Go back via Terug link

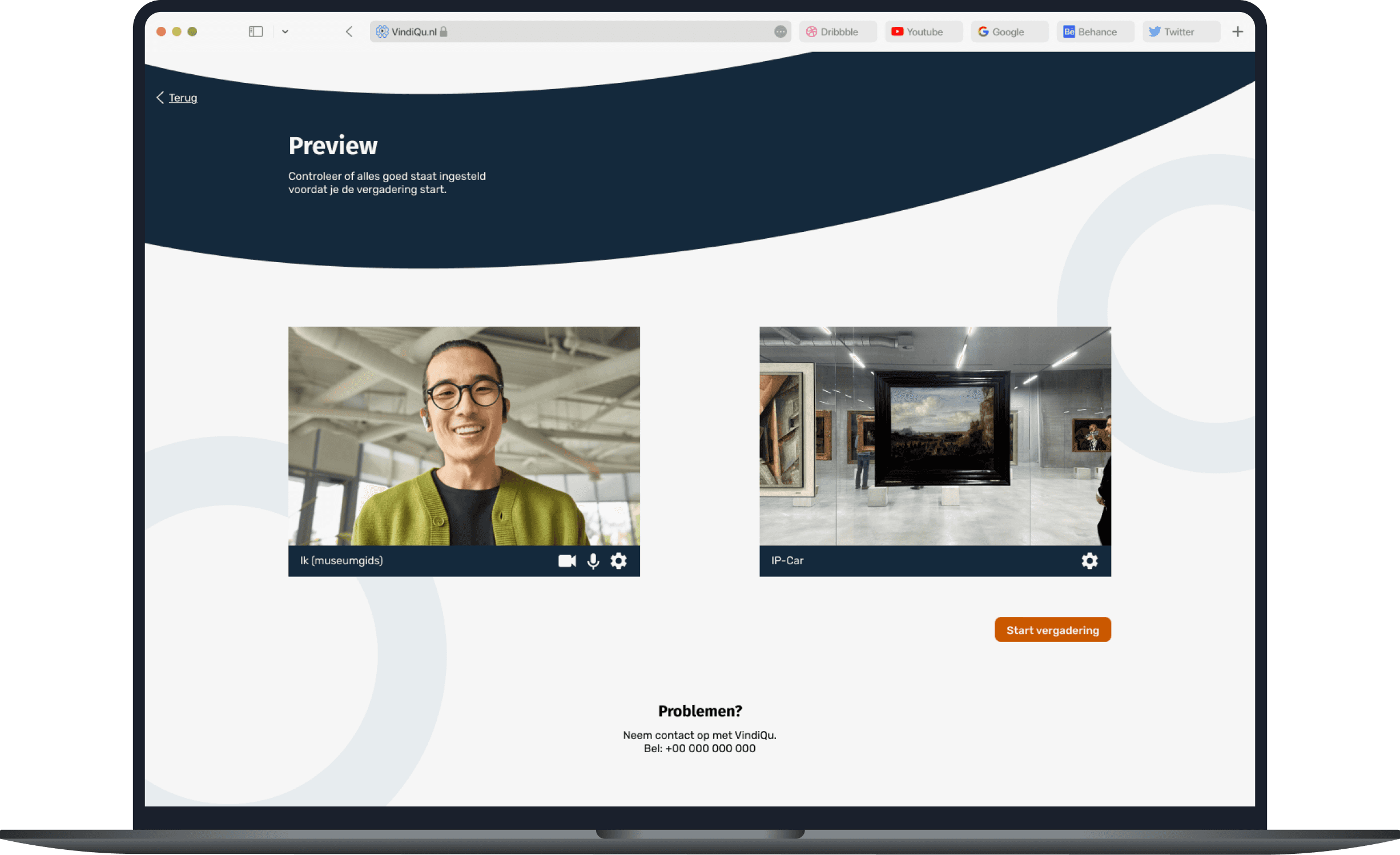182,98
